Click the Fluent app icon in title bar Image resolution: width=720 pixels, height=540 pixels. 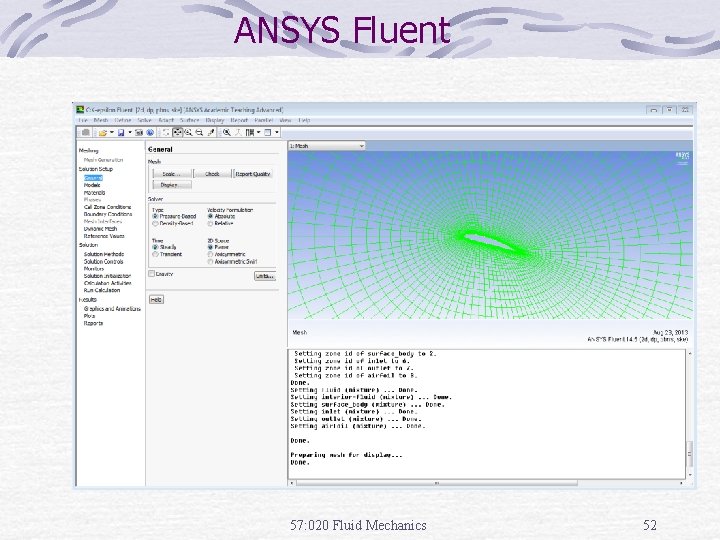tap(80, 110)
